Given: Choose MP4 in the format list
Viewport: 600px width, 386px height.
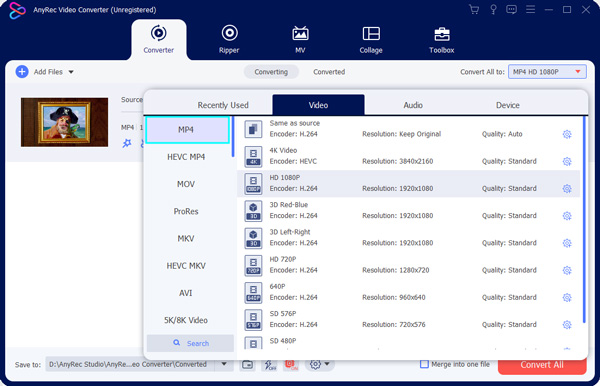Looking at the screenshot, I should (x=188, y=130).
